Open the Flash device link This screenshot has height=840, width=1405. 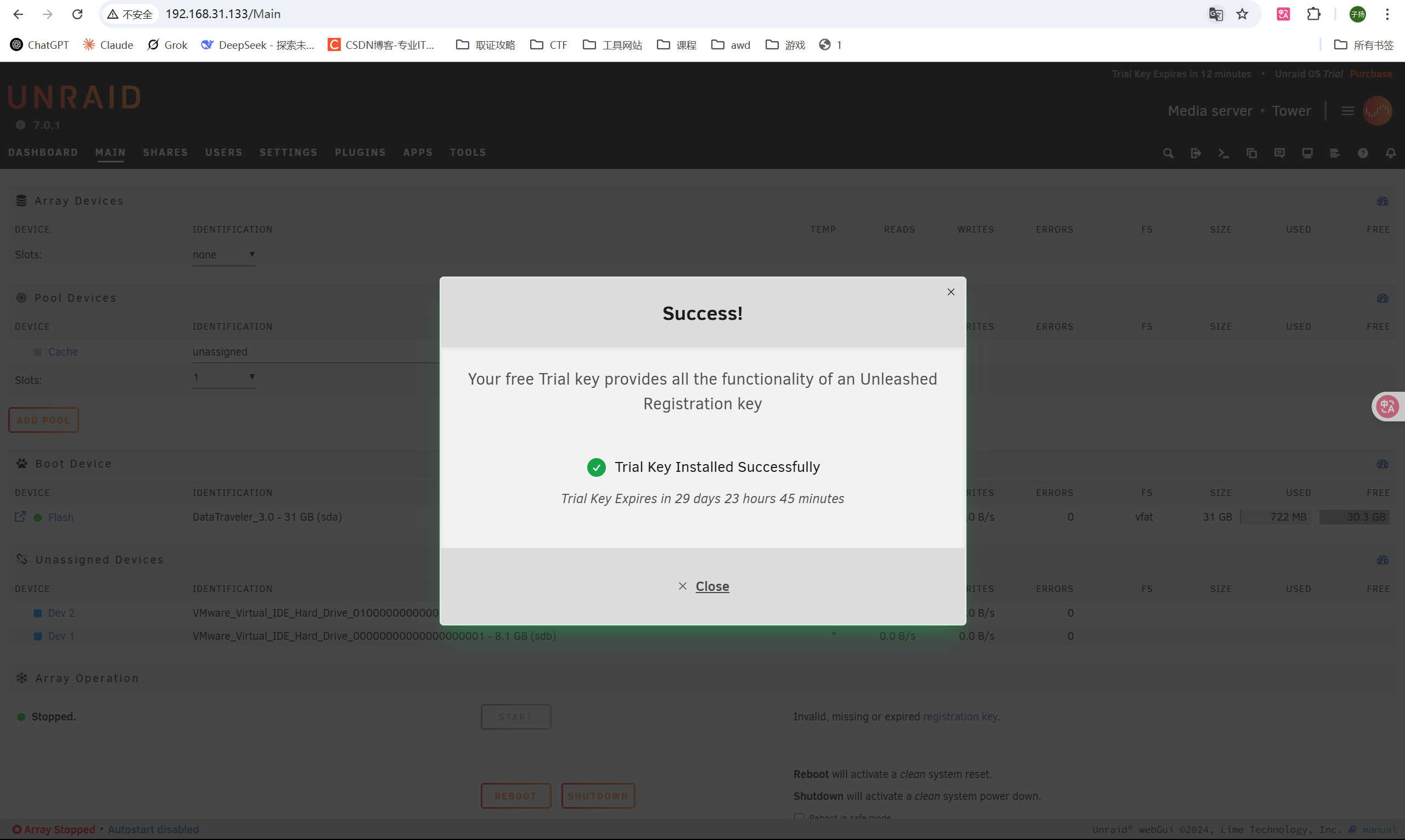(60, 517)
